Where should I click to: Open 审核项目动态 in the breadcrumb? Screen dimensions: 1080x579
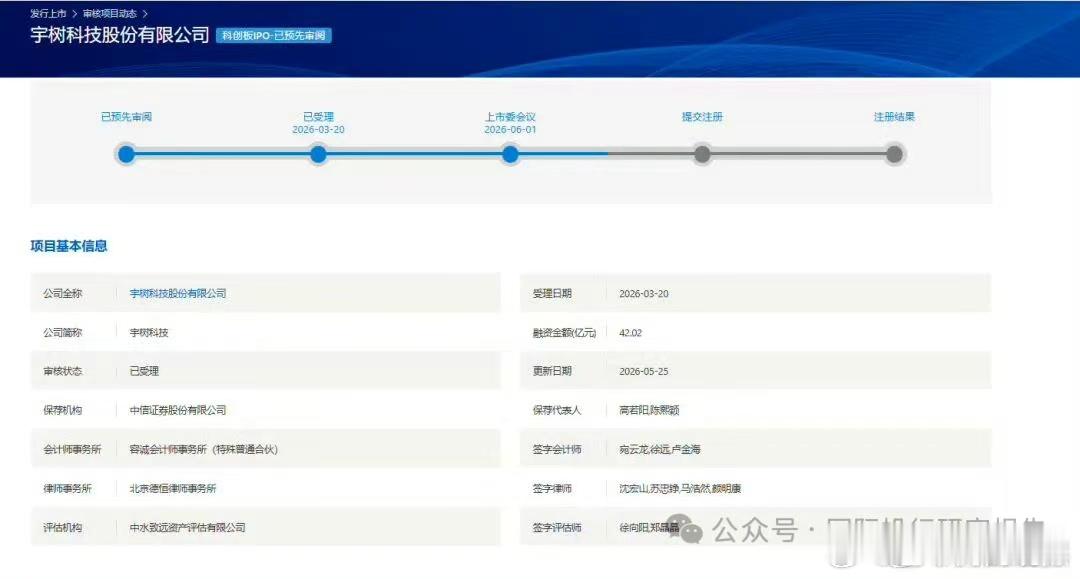[110, 13]
